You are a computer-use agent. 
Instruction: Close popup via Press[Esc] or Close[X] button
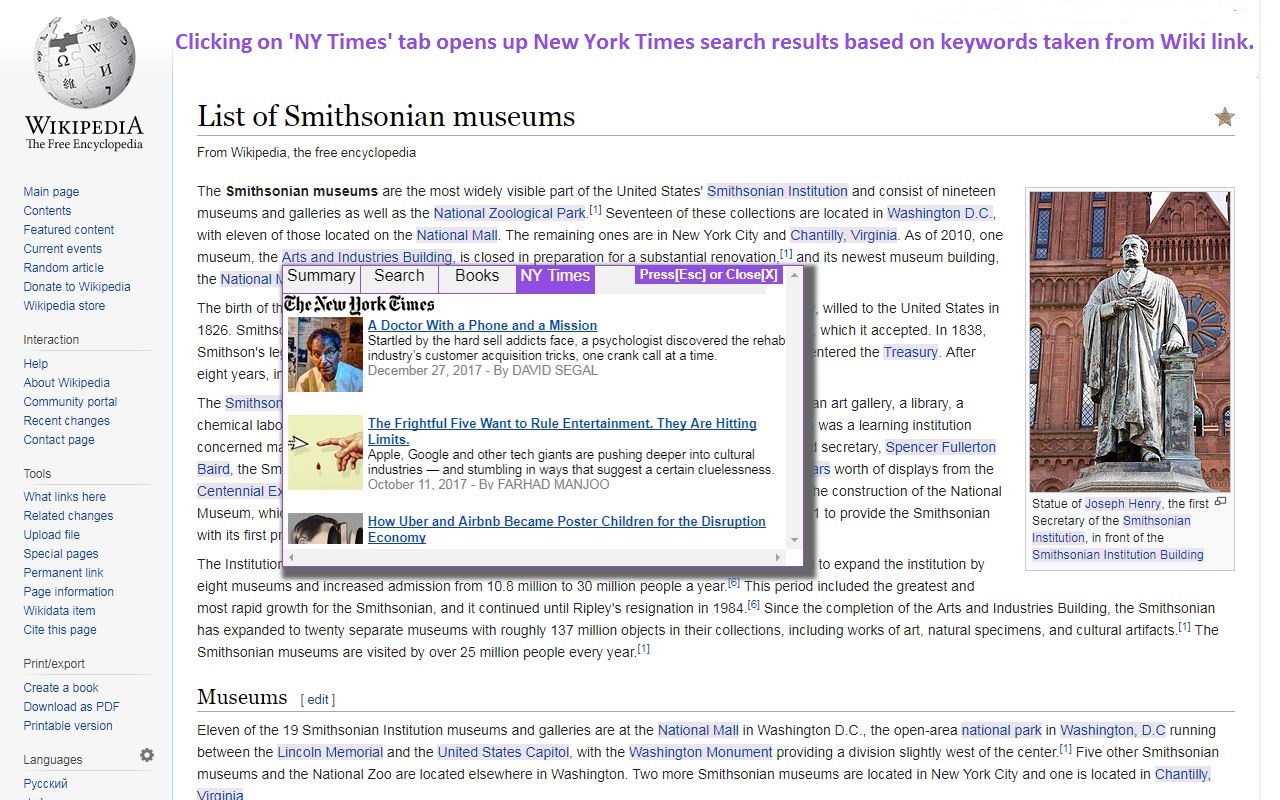(709, 275)
